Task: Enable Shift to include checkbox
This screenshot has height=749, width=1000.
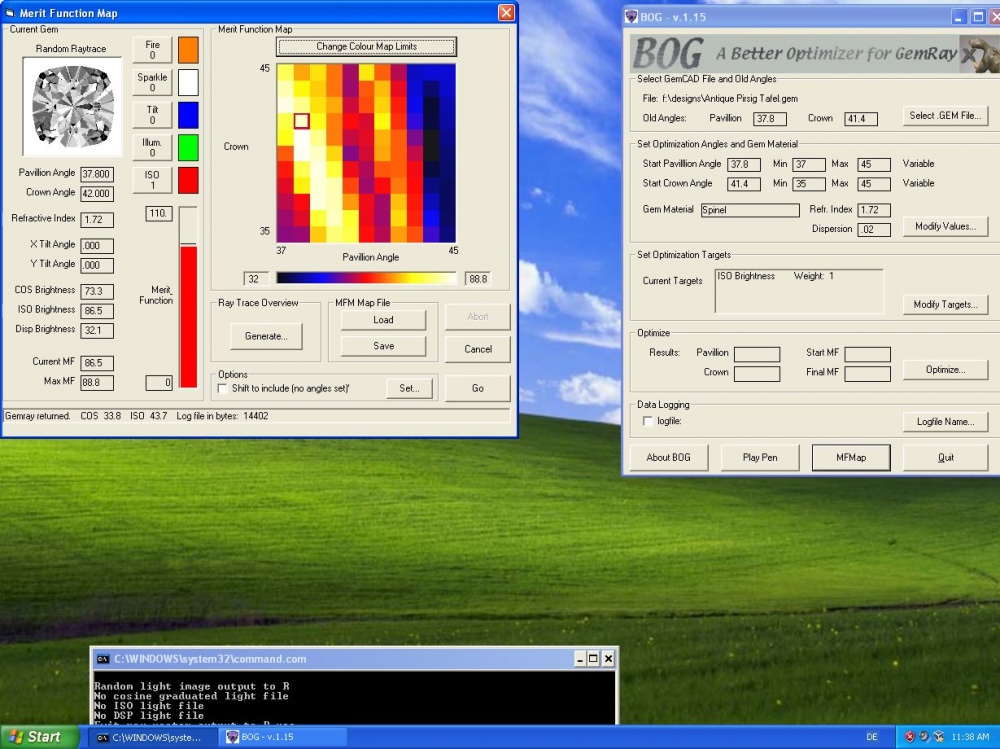Action: pos(223,389)
